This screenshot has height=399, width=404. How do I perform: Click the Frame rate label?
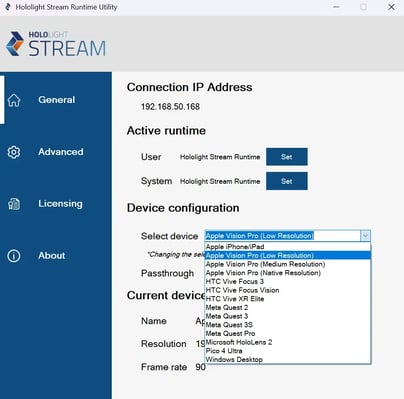[164, 367]
